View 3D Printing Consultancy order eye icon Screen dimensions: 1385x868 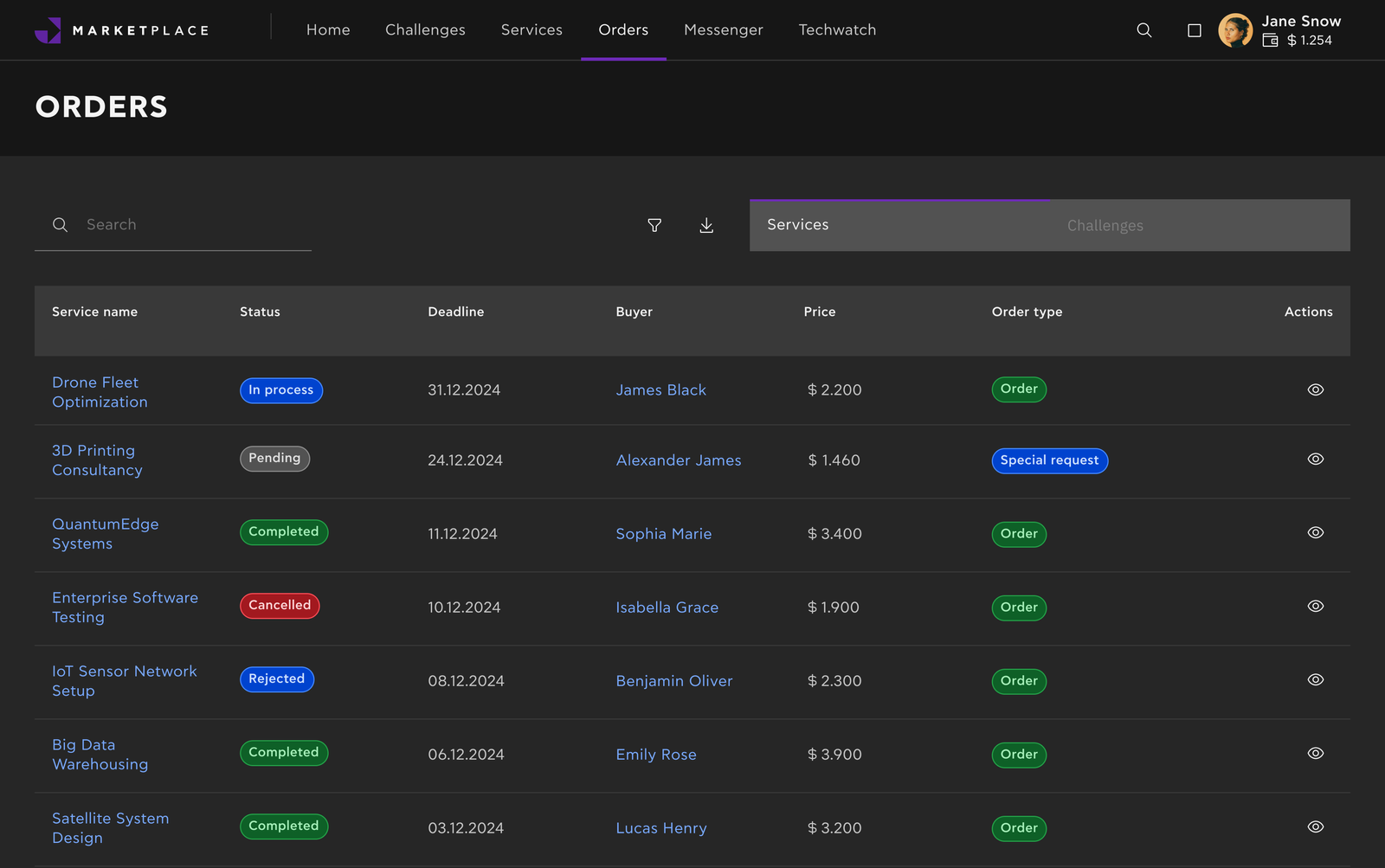1315,459
